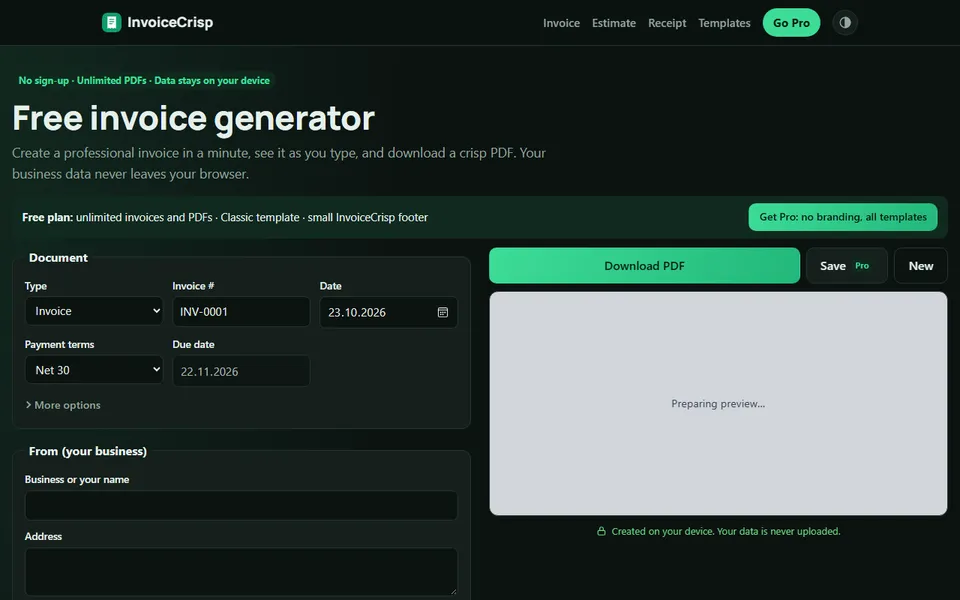Click Get Pro: no branding, all templates
This screenshot has height=600, width=960.
pos(842,217)
